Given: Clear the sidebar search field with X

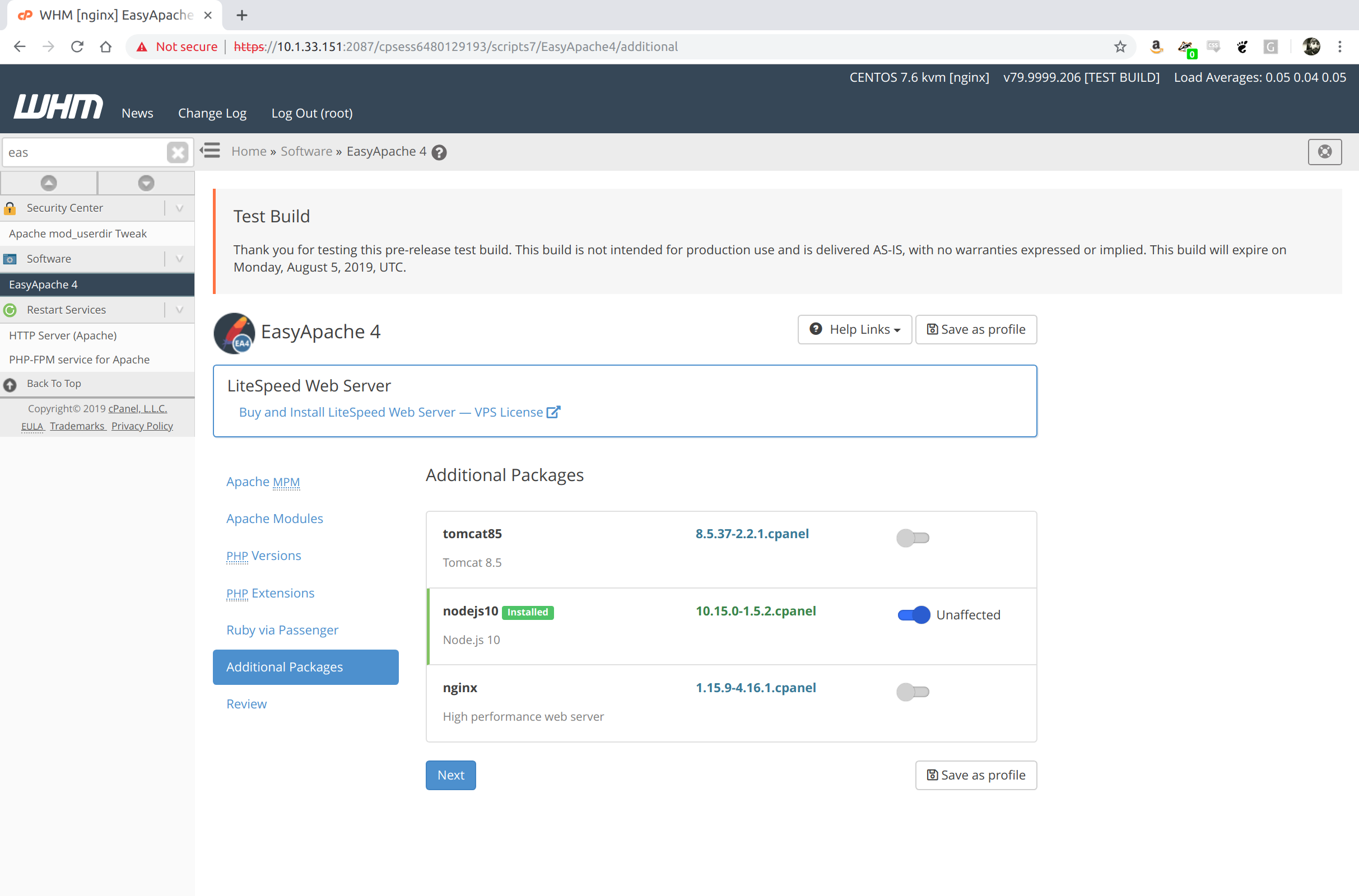Looking at the screenshot, I should pyautogui.click(x=178, y=152).
